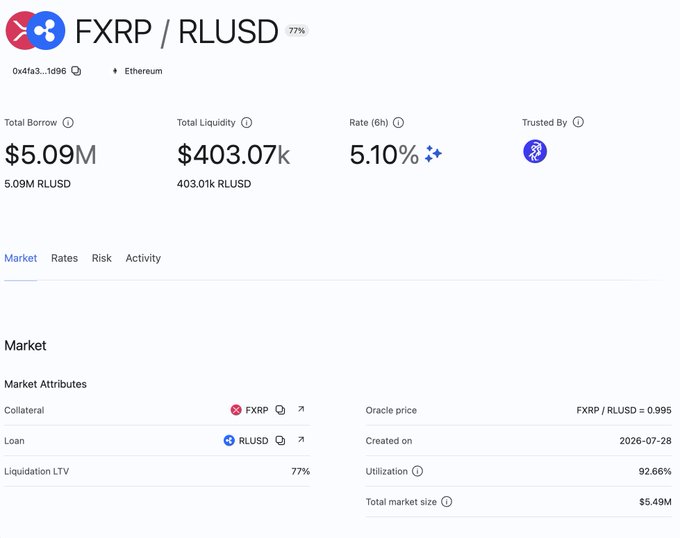Click the FXRP collateral token name

(257, 410)
